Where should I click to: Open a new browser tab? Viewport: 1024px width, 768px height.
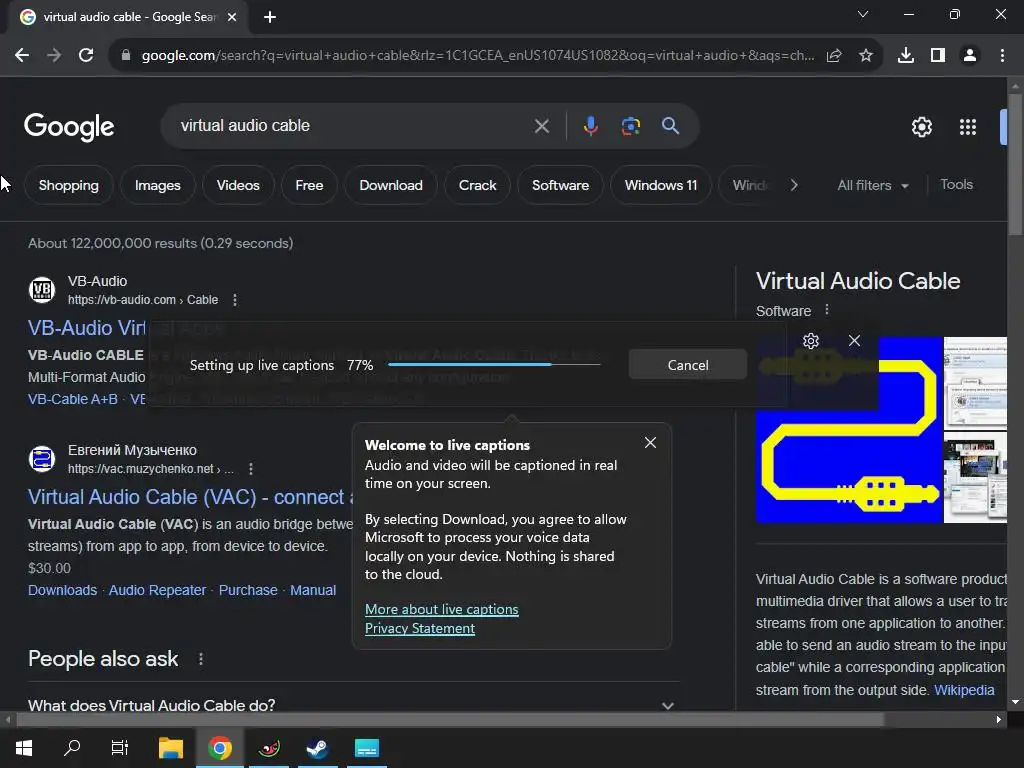point(270,17)
